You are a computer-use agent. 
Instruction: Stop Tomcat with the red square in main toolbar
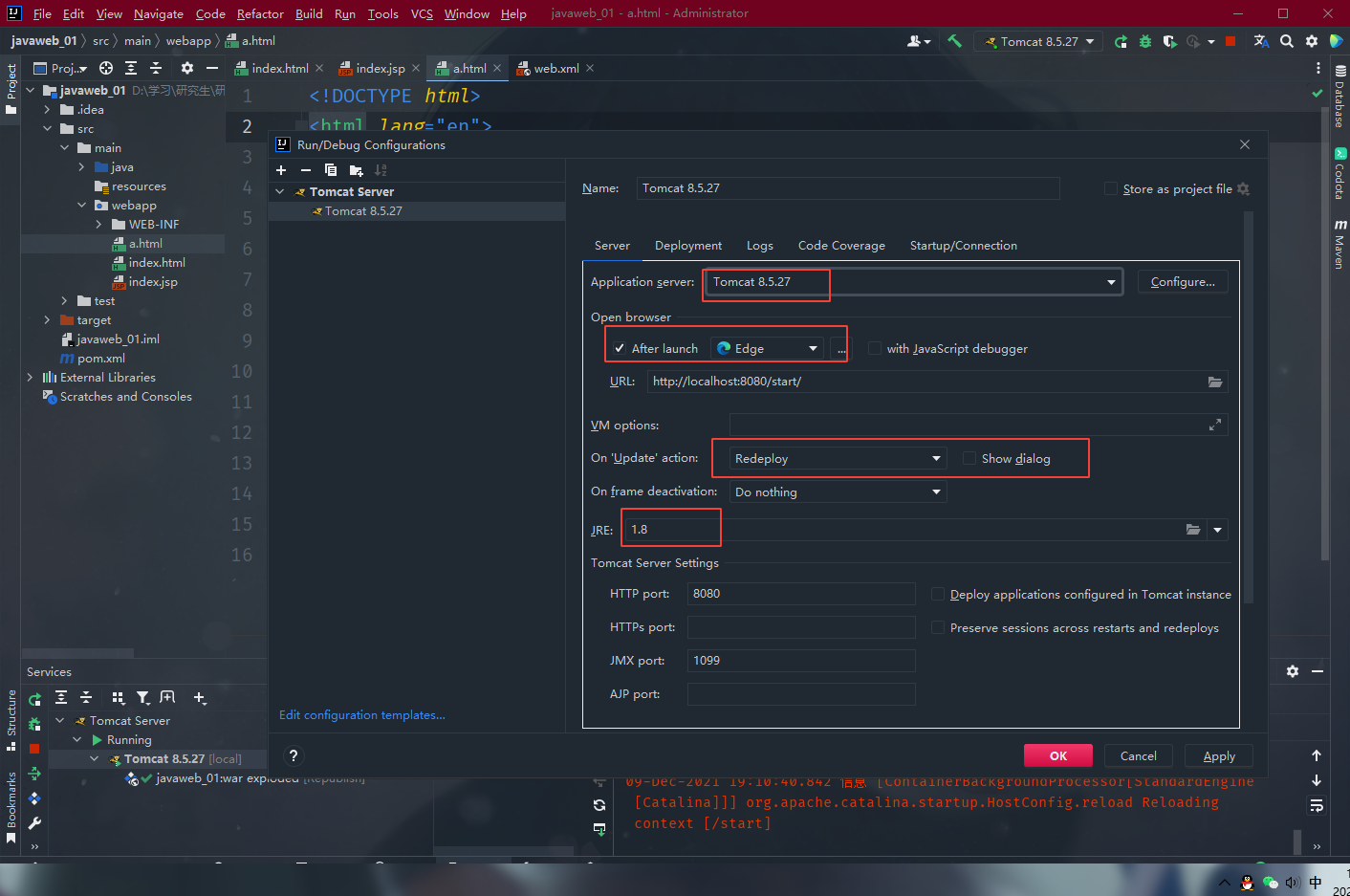pos(1230,41)
